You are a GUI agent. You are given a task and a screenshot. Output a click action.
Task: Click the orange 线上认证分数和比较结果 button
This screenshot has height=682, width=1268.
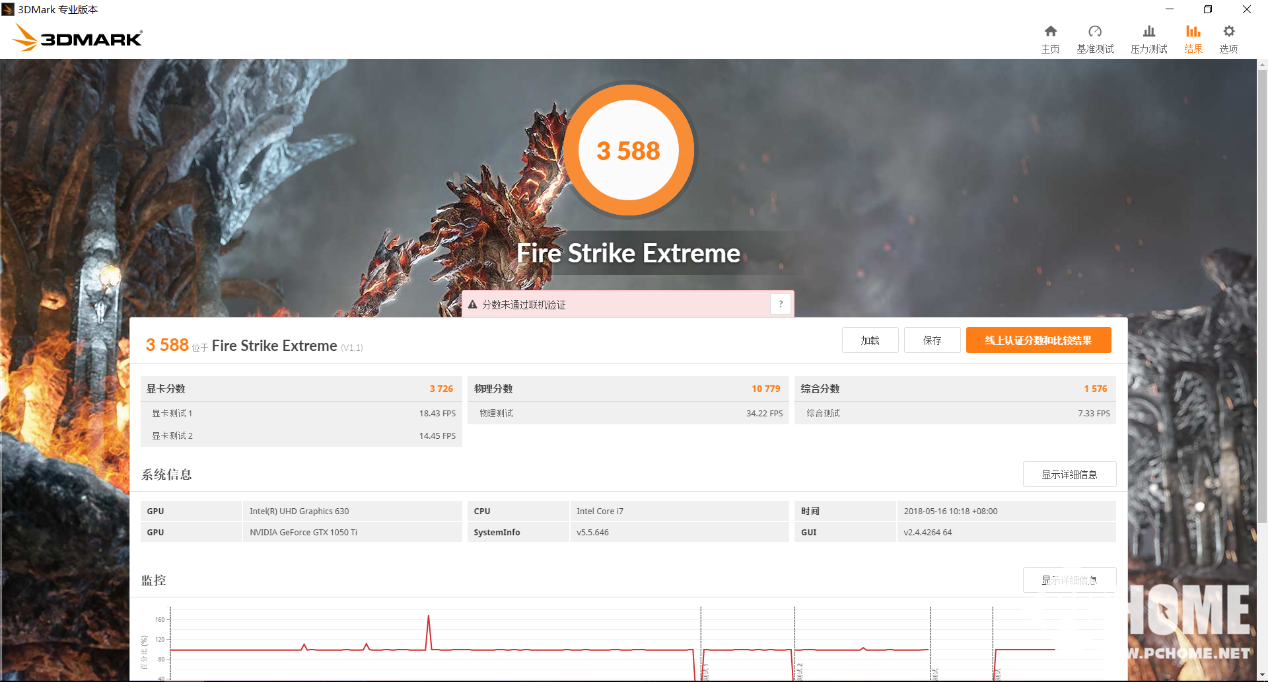[1038, 341]
